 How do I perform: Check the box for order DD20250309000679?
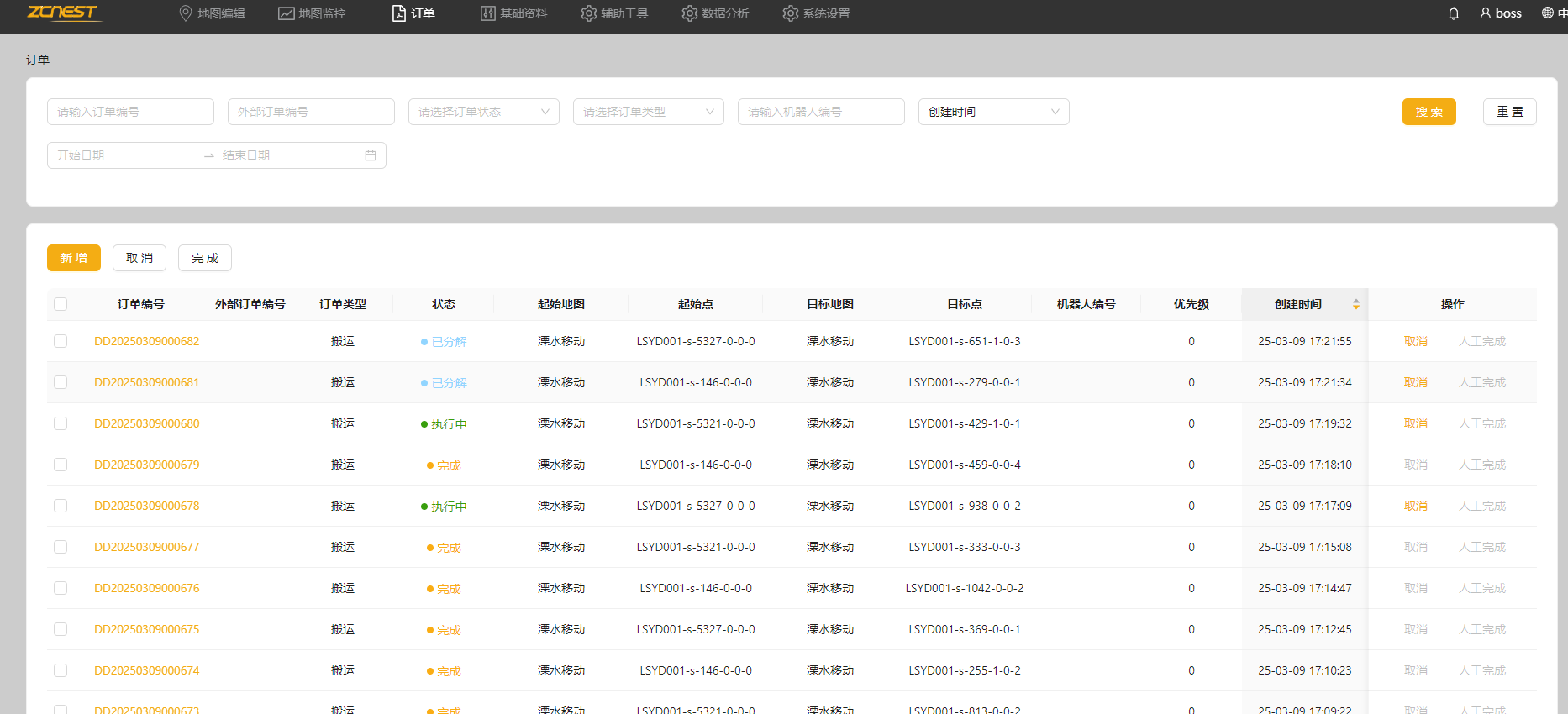click(x=61, y=465)
